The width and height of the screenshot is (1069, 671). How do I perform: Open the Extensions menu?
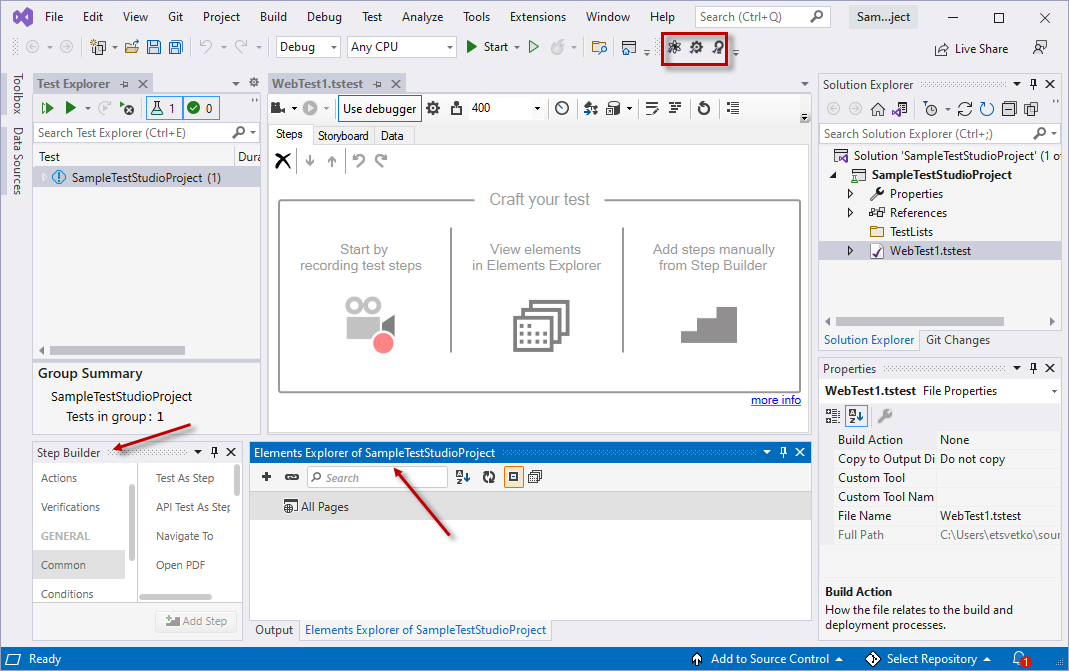click(x=537, y=17)
